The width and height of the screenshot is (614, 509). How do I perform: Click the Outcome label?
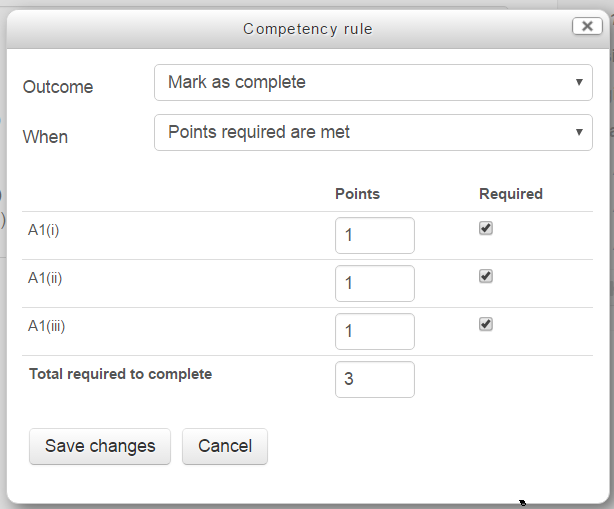coord(58,87)
